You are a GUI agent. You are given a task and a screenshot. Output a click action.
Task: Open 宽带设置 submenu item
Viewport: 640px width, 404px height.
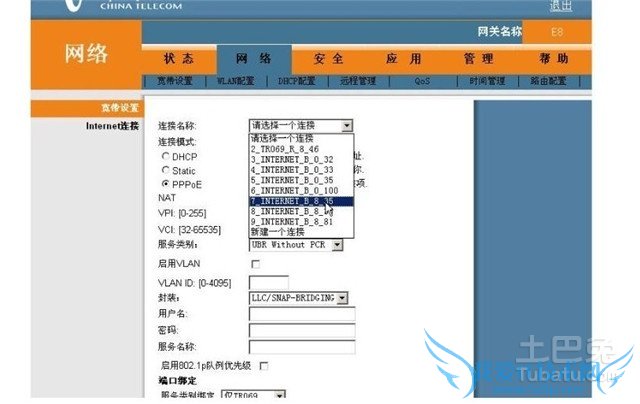pos(175,81)
